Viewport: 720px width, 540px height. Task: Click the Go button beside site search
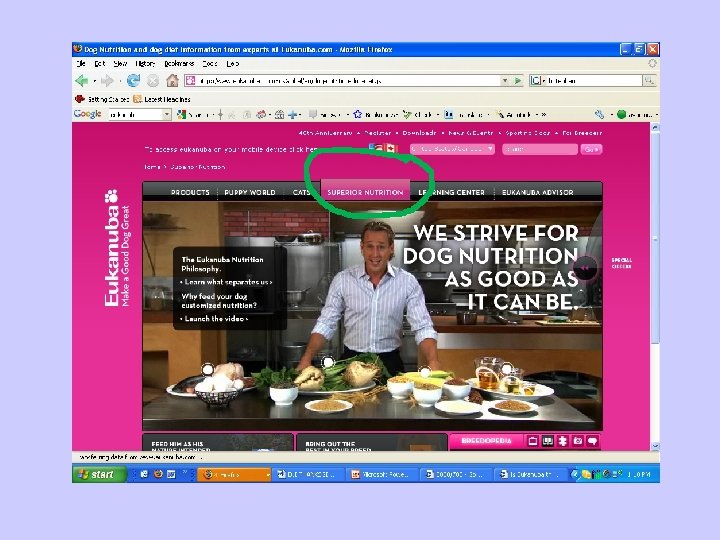click(591, 149)
